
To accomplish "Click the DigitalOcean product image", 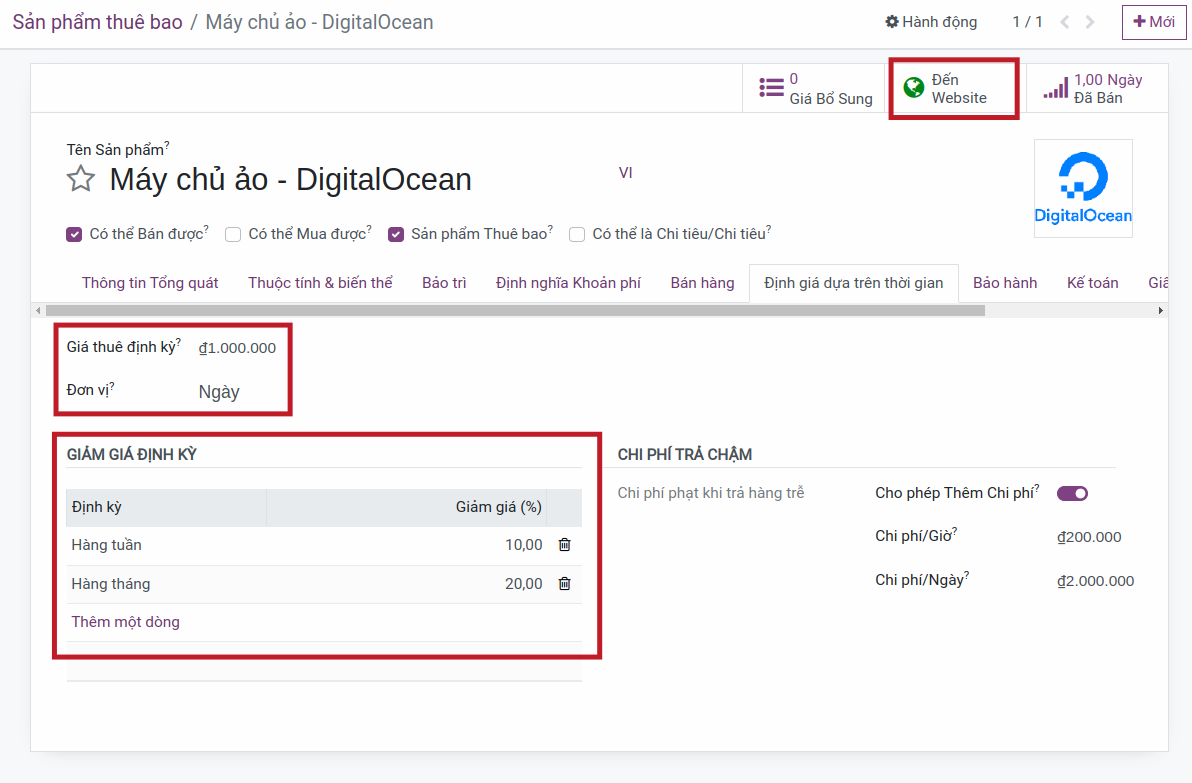I will click(x=1082, y=188).
